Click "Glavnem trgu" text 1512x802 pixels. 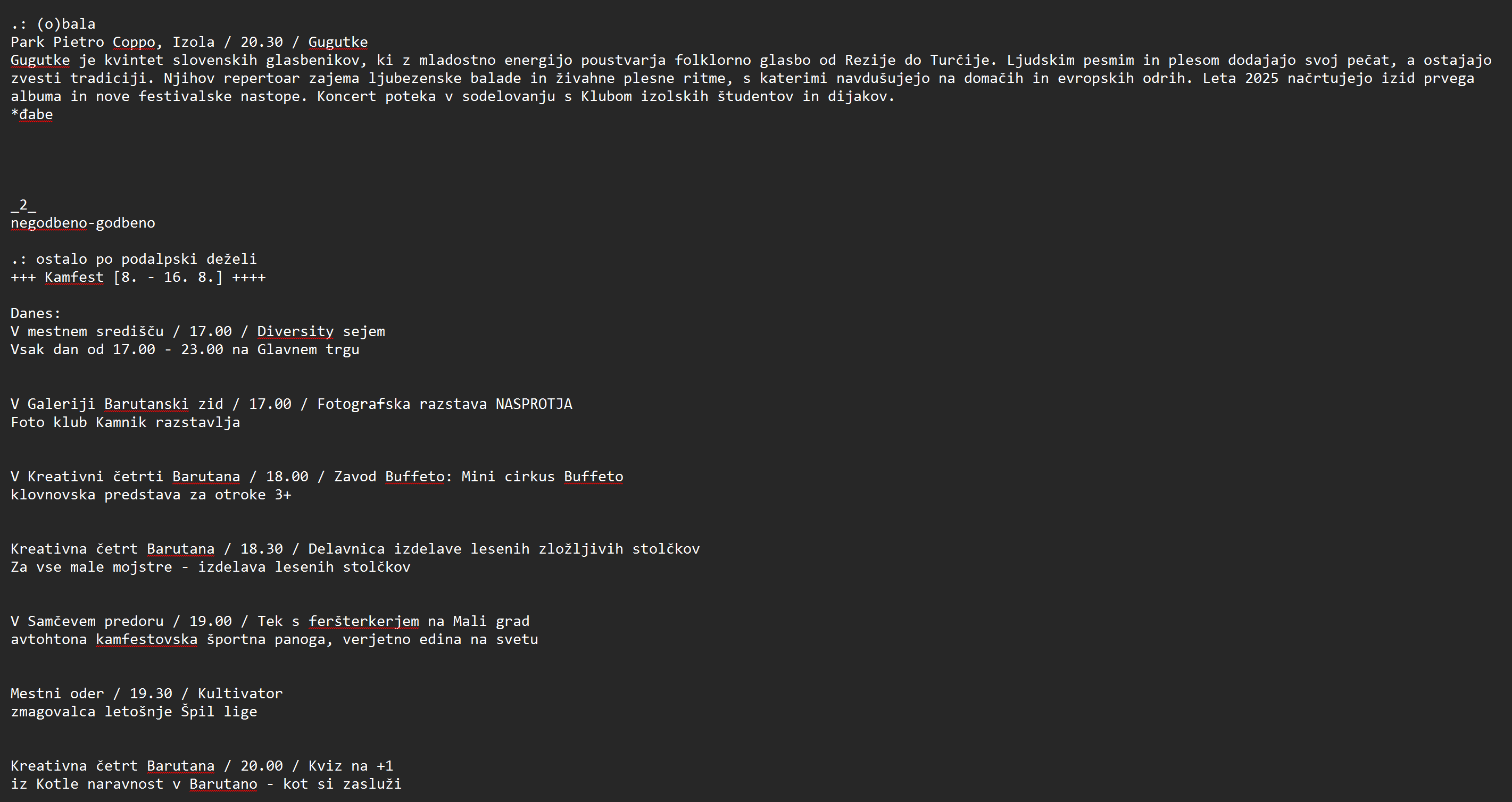click(x=308, y=349)
